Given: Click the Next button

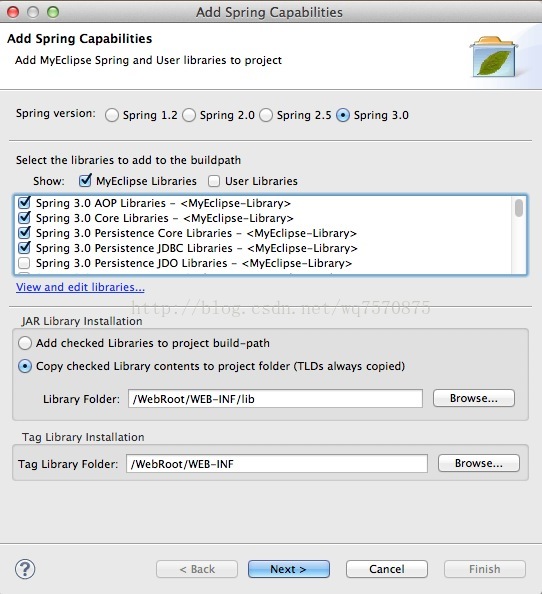Looking at the screenshot, I should coord(289,569).
